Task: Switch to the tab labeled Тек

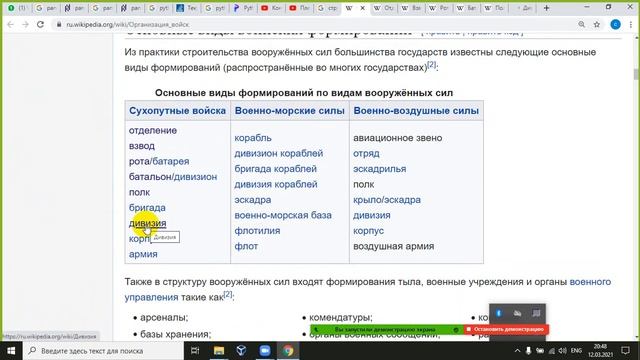Action: point(187,8)
